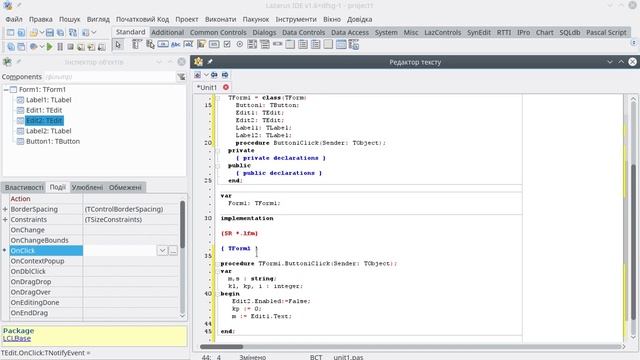Pick TRadioButton component from palette
The height and width of the screenshot is (360, 640).
coord(240,44)
